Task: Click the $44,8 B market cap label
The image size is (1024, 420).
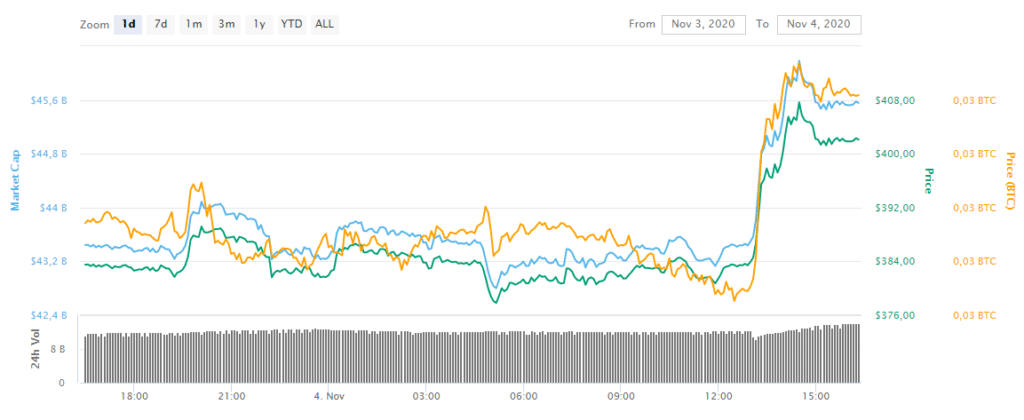Action: pyautogui.click(x=49, y=154)
